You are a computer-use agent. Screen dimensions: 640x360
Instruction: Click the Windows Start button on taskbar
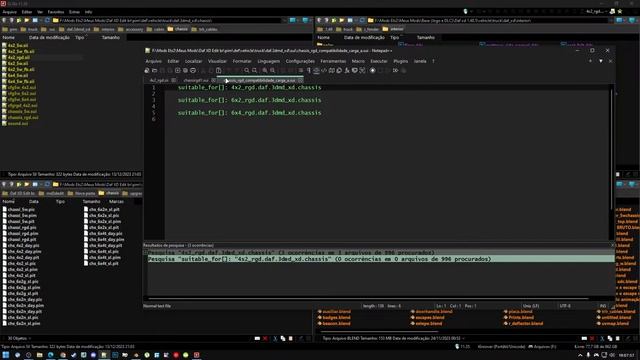[x=6, y=355]
